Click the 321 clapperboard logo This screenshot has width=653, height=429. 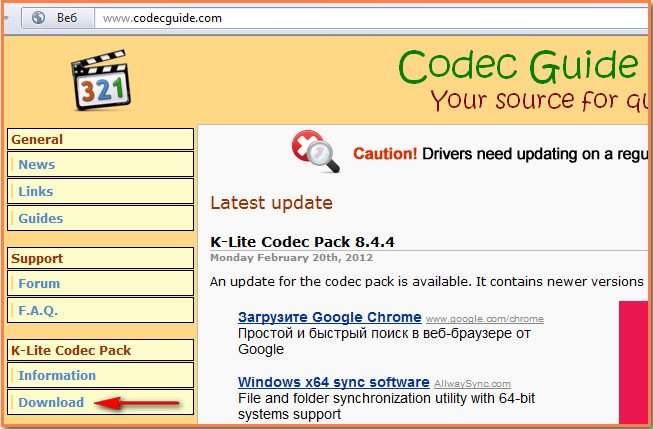coord(101,80)
